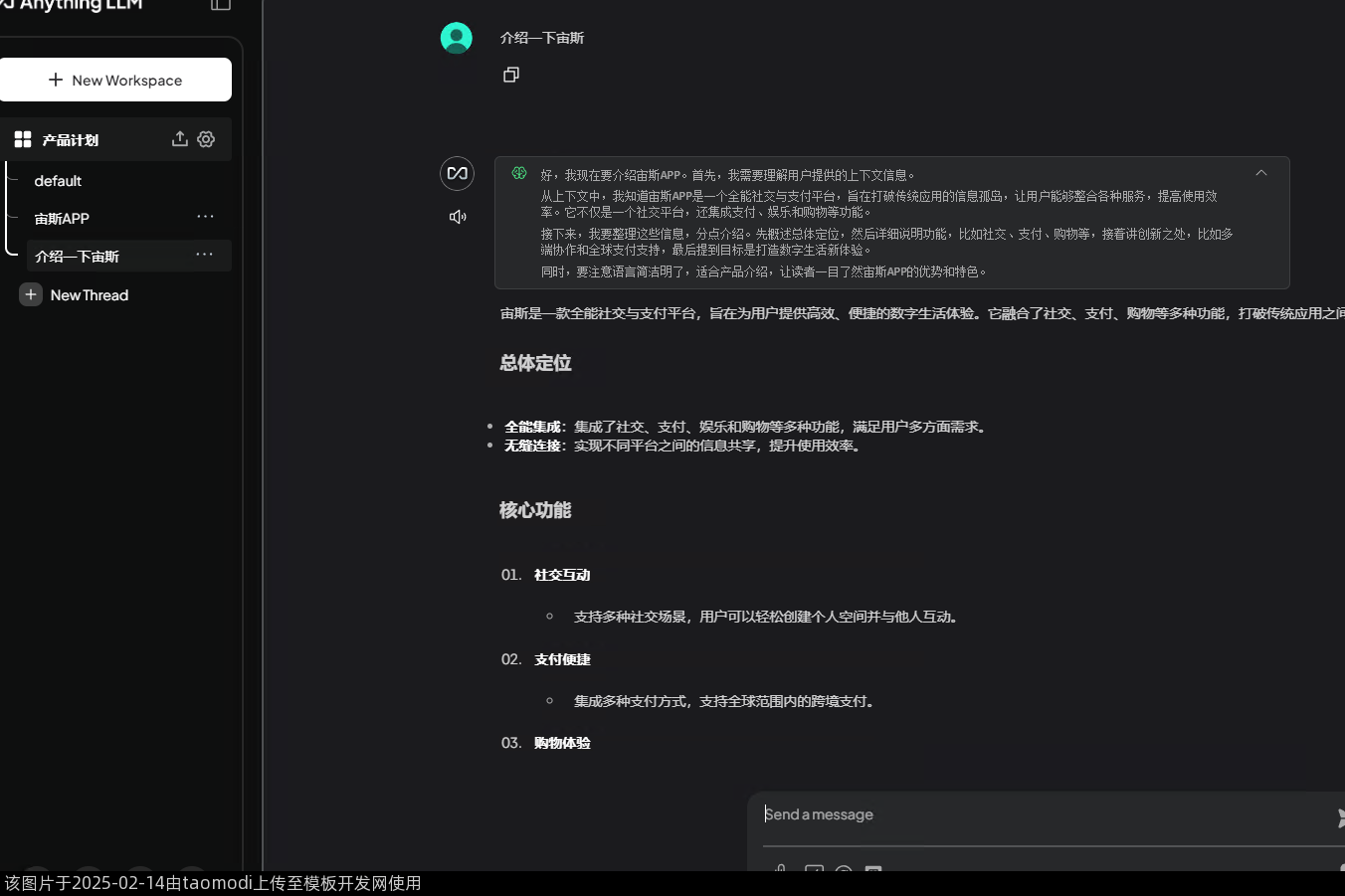The image size is (1345, 896).
Task: Click the assistant avatar icon
Action: coord(457,173)
